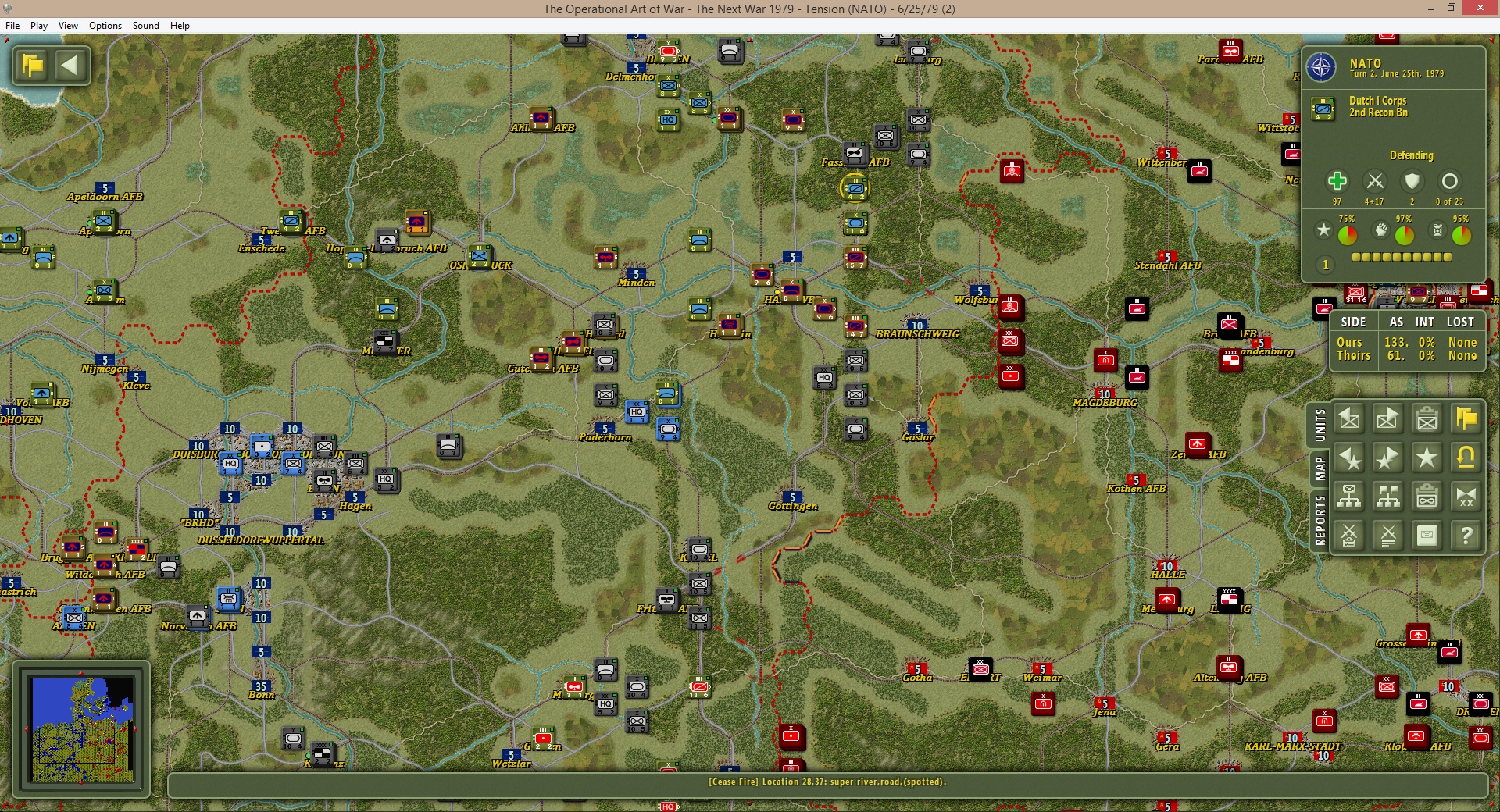
Task: Select the yellow-circled recon unit on the map
Action: point(855,187)
